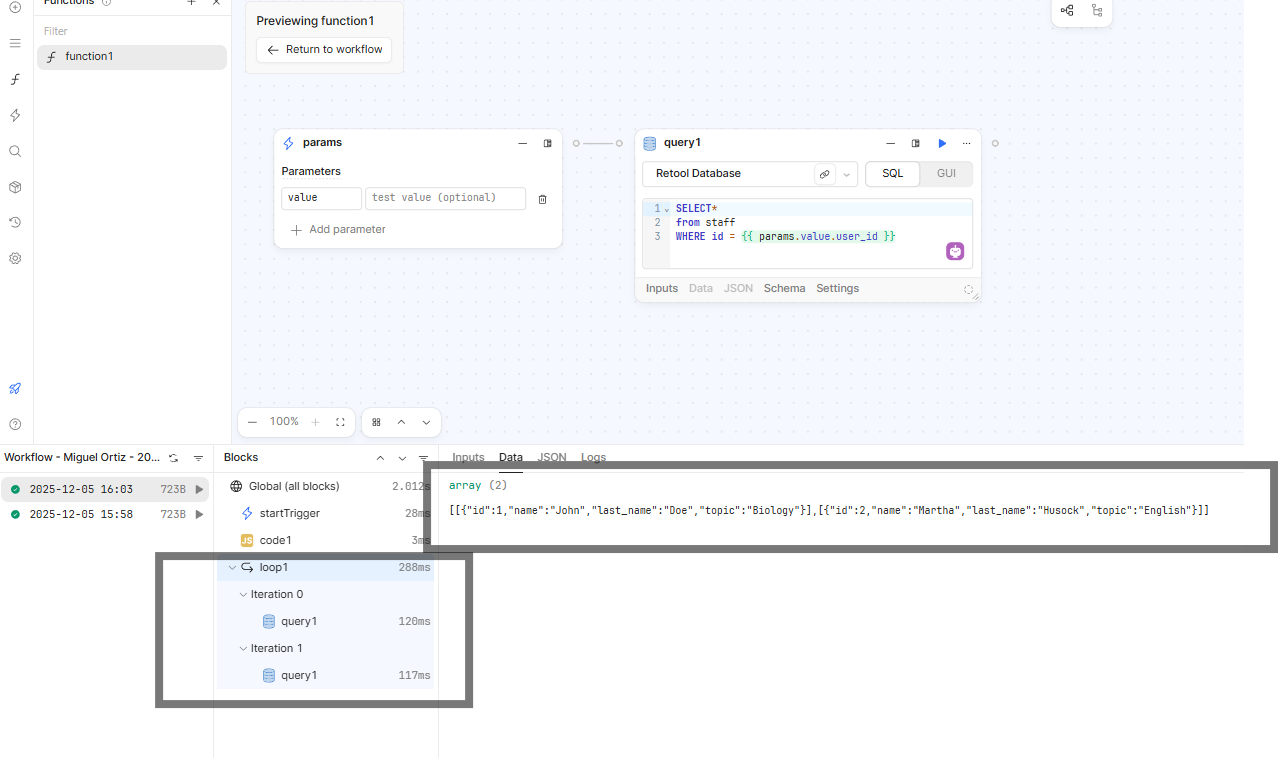The width and height of the screenshot is (1278, 758).
Task: Collapse the params block
Action: pos(522,143)
